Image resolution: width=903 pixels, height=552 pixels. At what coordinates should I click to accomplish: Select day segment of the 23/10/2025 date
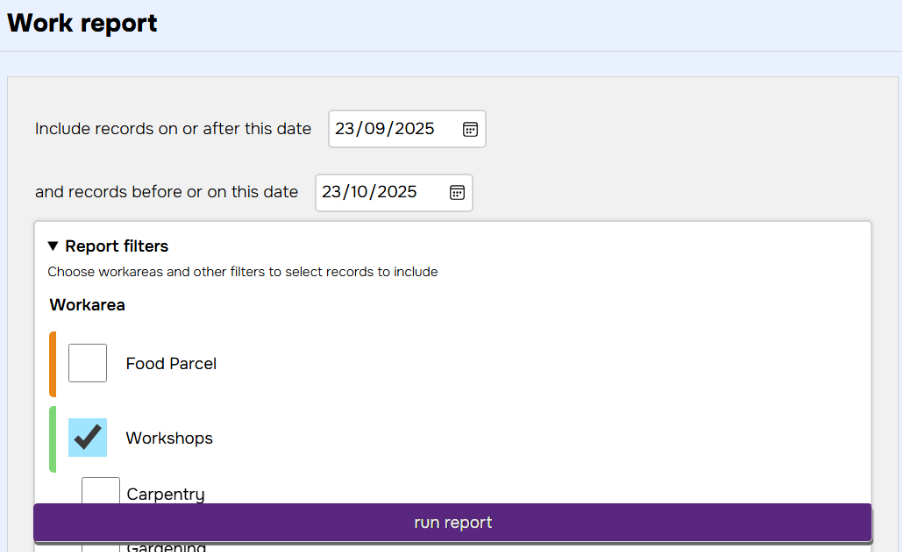332,192
